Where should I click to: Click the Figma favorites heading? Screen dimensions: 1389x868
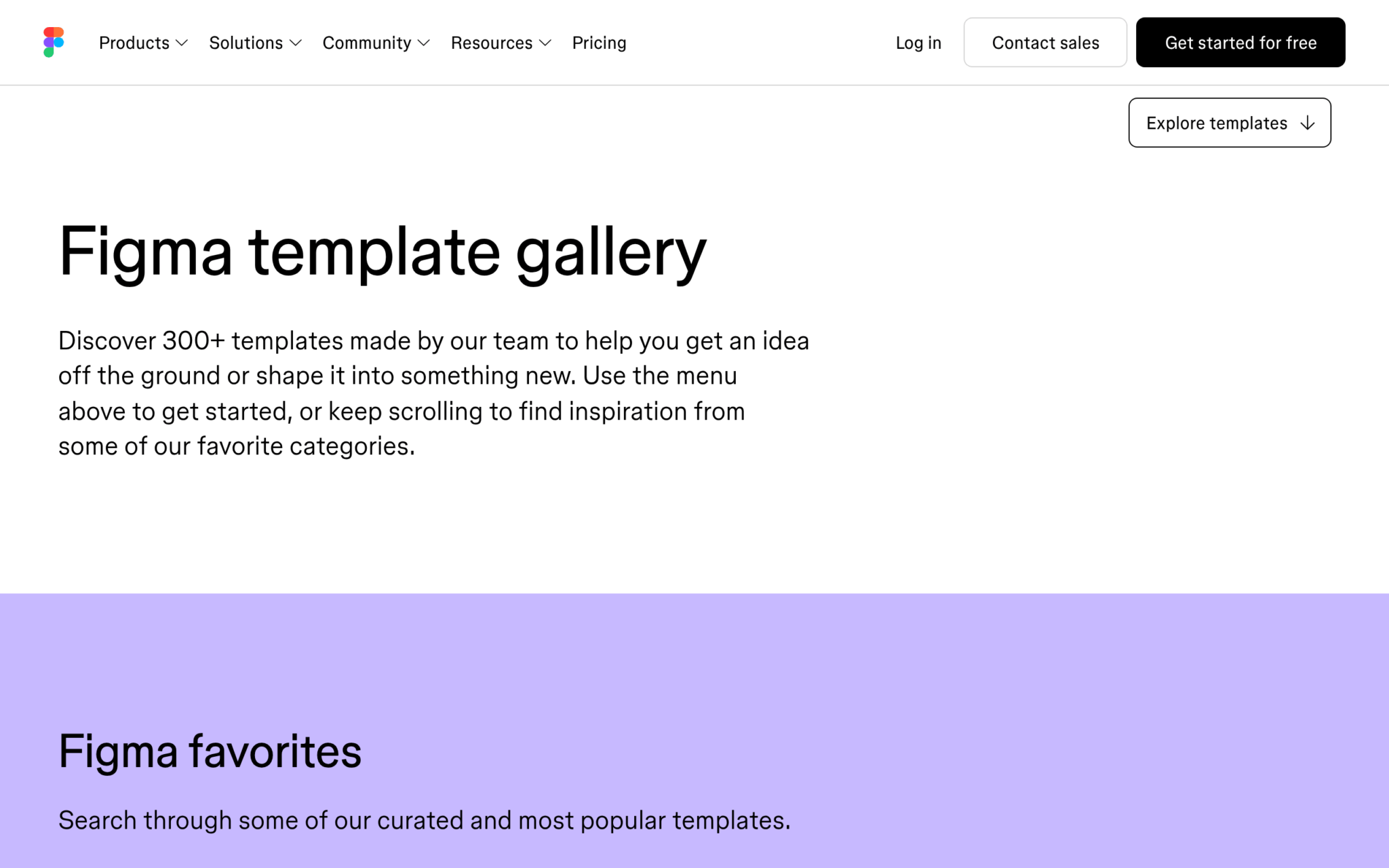pos(210,751)
